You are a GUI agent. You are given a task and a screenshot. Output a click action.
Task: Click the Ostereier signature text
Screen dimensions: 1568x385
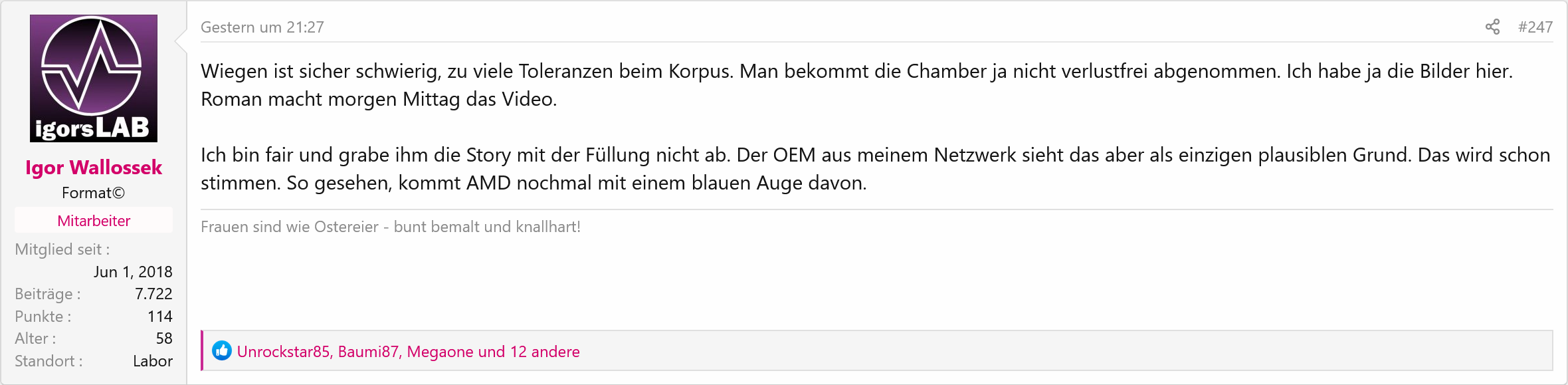[x=391, y=227]
